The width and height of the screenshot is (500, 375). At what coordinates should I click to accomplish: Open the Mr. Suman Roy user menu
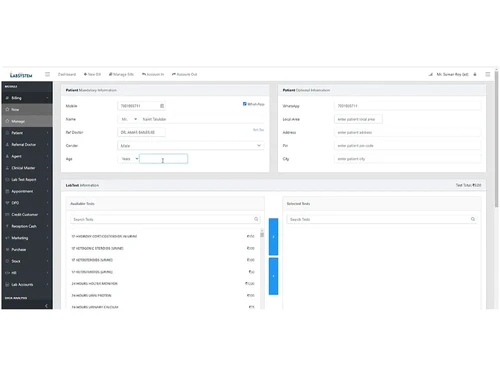452,74
